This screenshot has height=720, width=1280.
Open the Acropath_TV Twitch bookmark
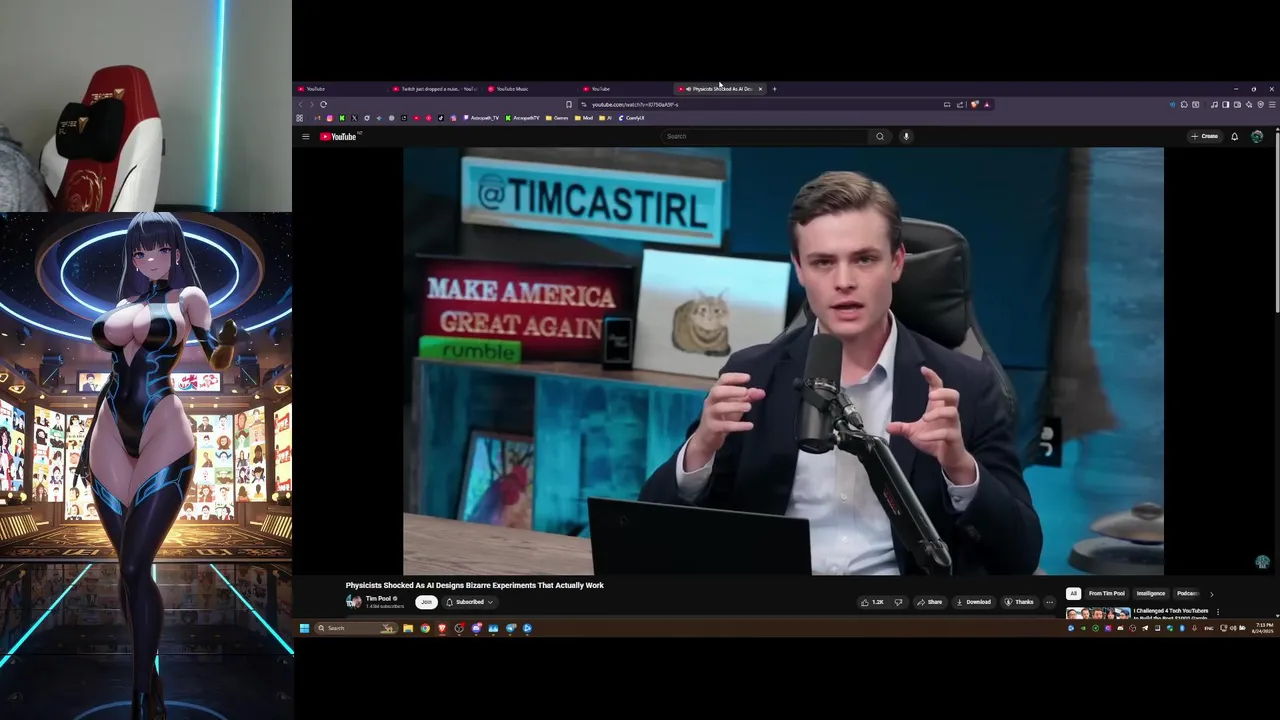pyautogui.click(x=482, y=118)
